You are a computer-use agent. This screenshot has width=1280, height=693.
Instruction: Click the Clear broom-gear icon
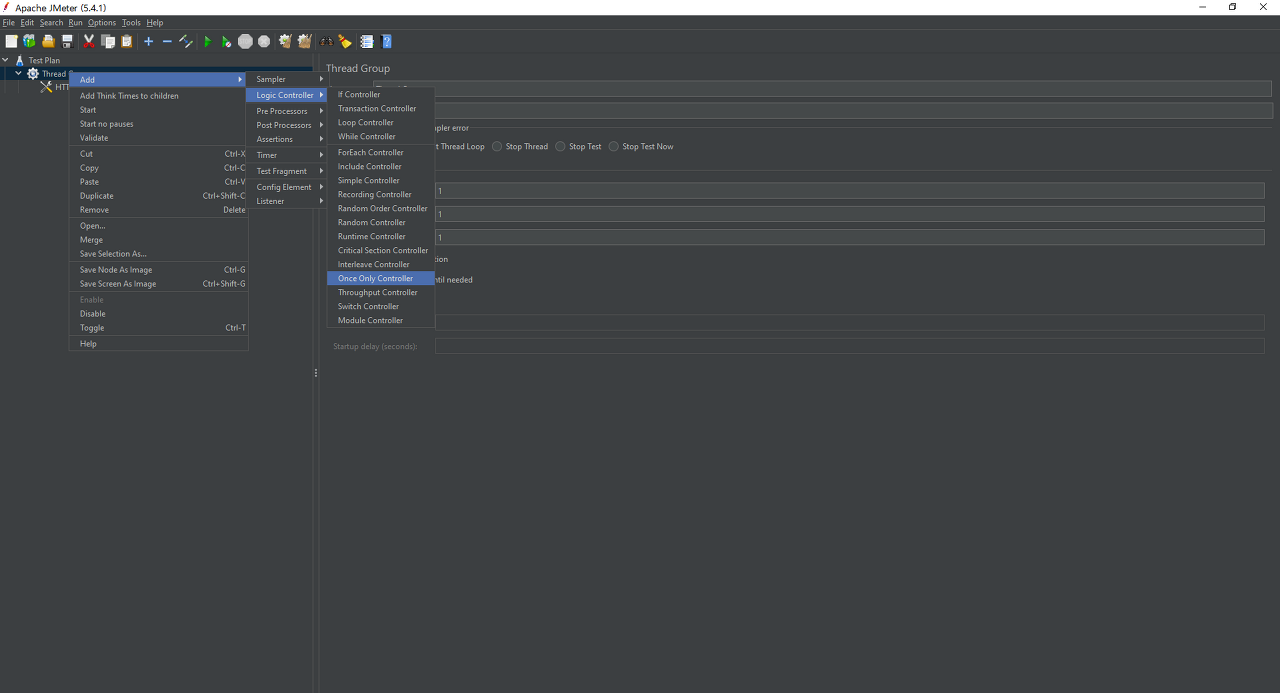285,41
